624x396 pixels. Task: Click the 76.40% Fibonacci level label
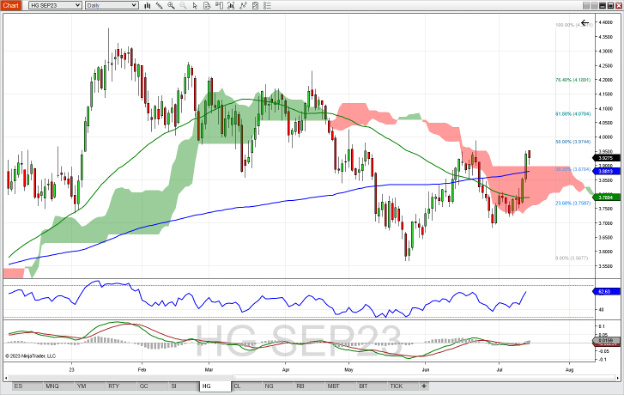[573, 80]
